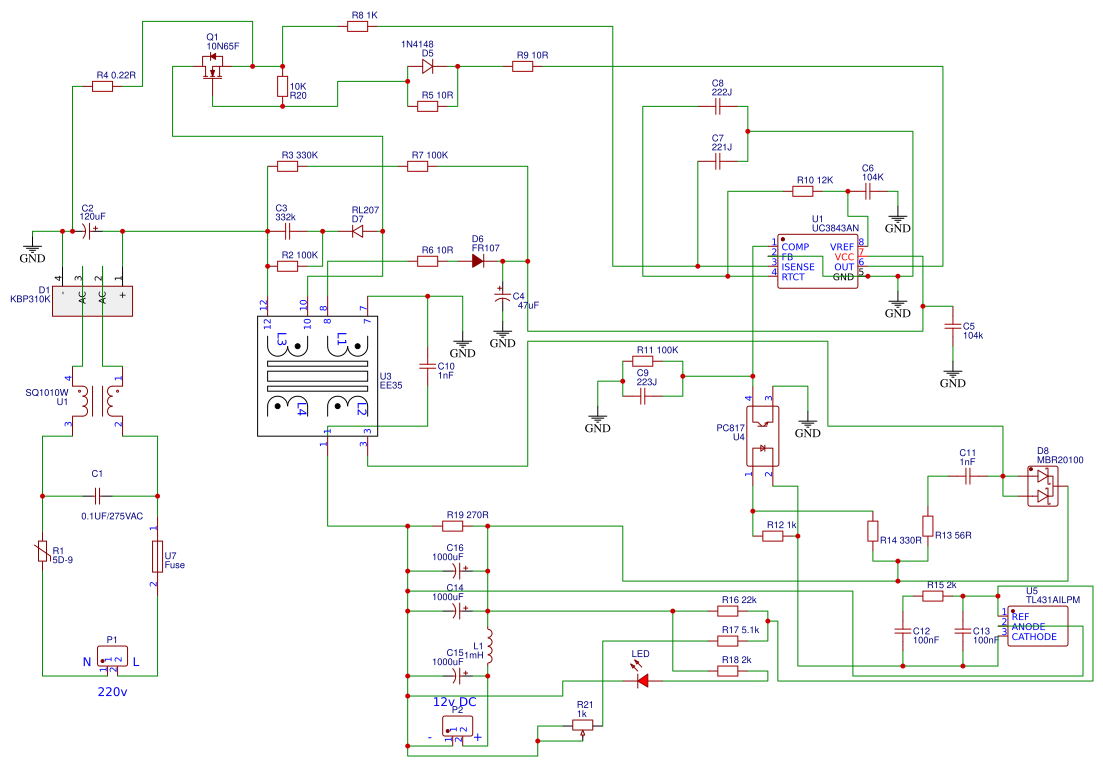Select the U5 TL431AILPM regulator block
This screenshot has width=1103, height=766.
pyautogui.click(x=1038, y=626)
